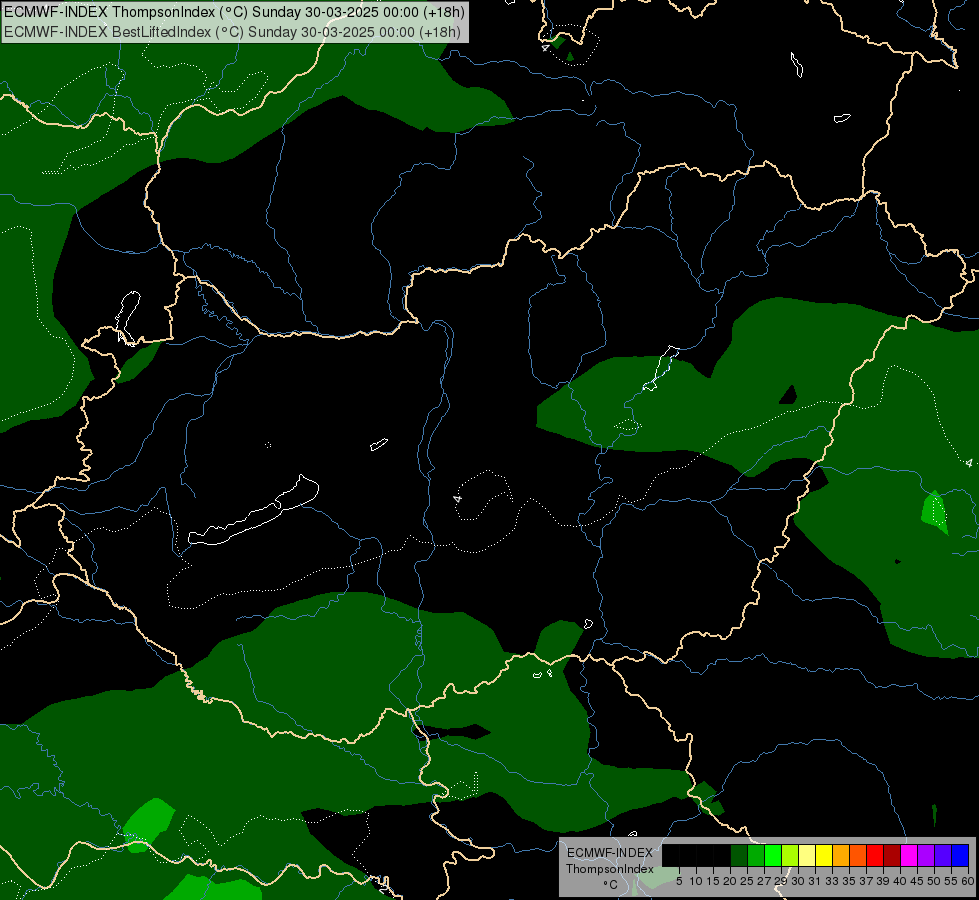This screenshot has height=900, width=979.
Task: Click the legend scale value 50
Action: tap(935, 881)
